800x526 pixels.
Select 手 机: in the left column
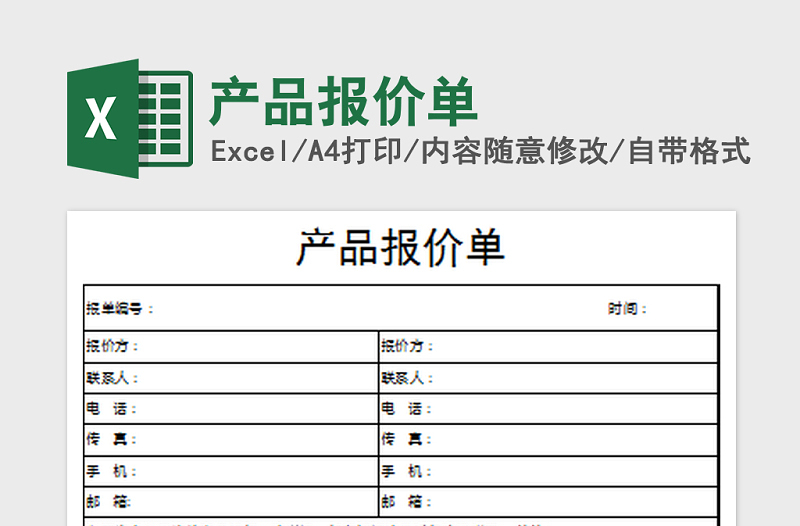click(111, 471)
